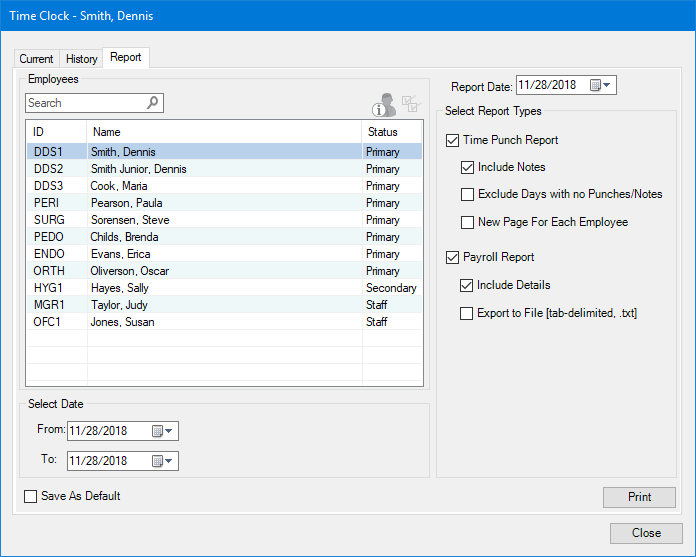This screenshot has height=557, width=696.
Task: Click the Close button
Action: (x=646, y=533)
